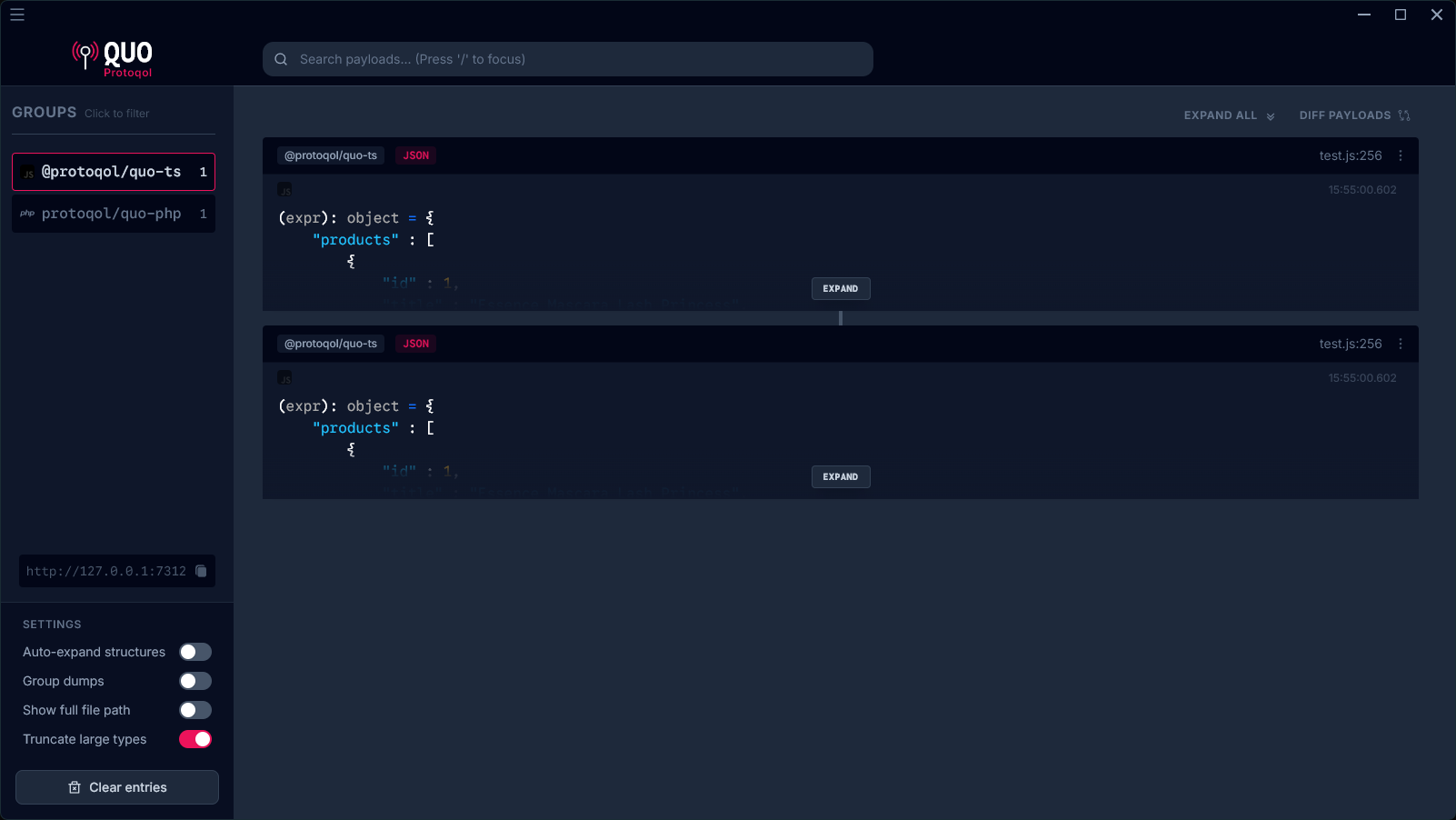This screenshot has height=820, width=1456.
Task: Select the http://127.0.0.1:7312 address text
Action: click(x=106, y=571)
